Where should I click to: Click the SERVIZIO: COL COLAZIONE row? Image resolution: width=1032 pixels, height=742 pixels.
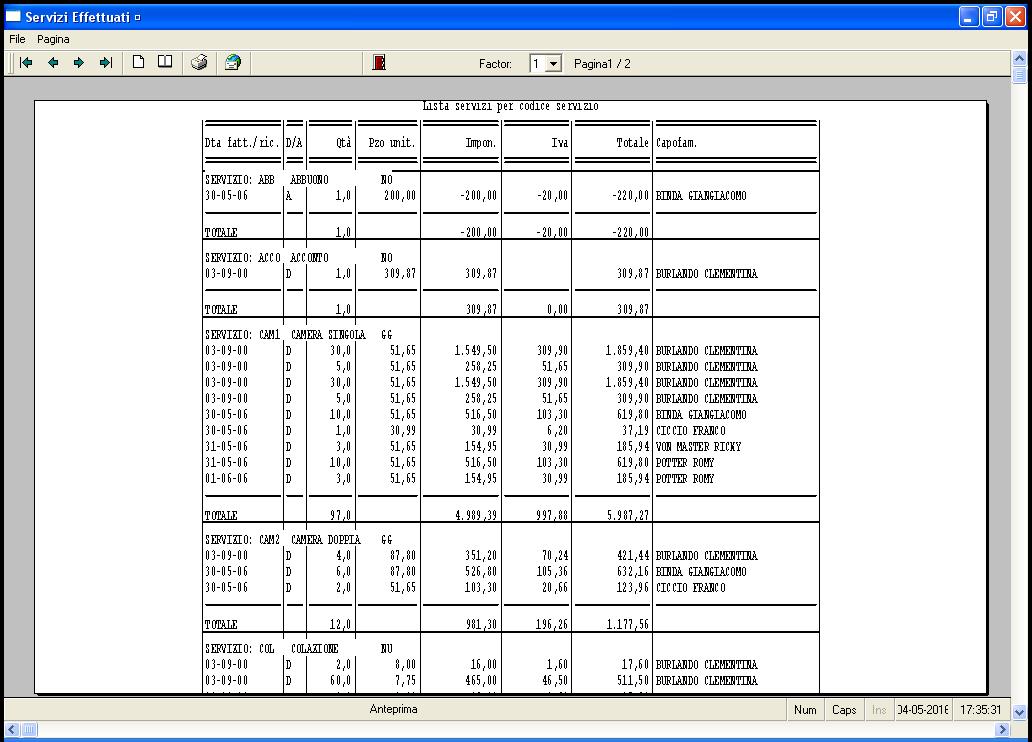299,649
